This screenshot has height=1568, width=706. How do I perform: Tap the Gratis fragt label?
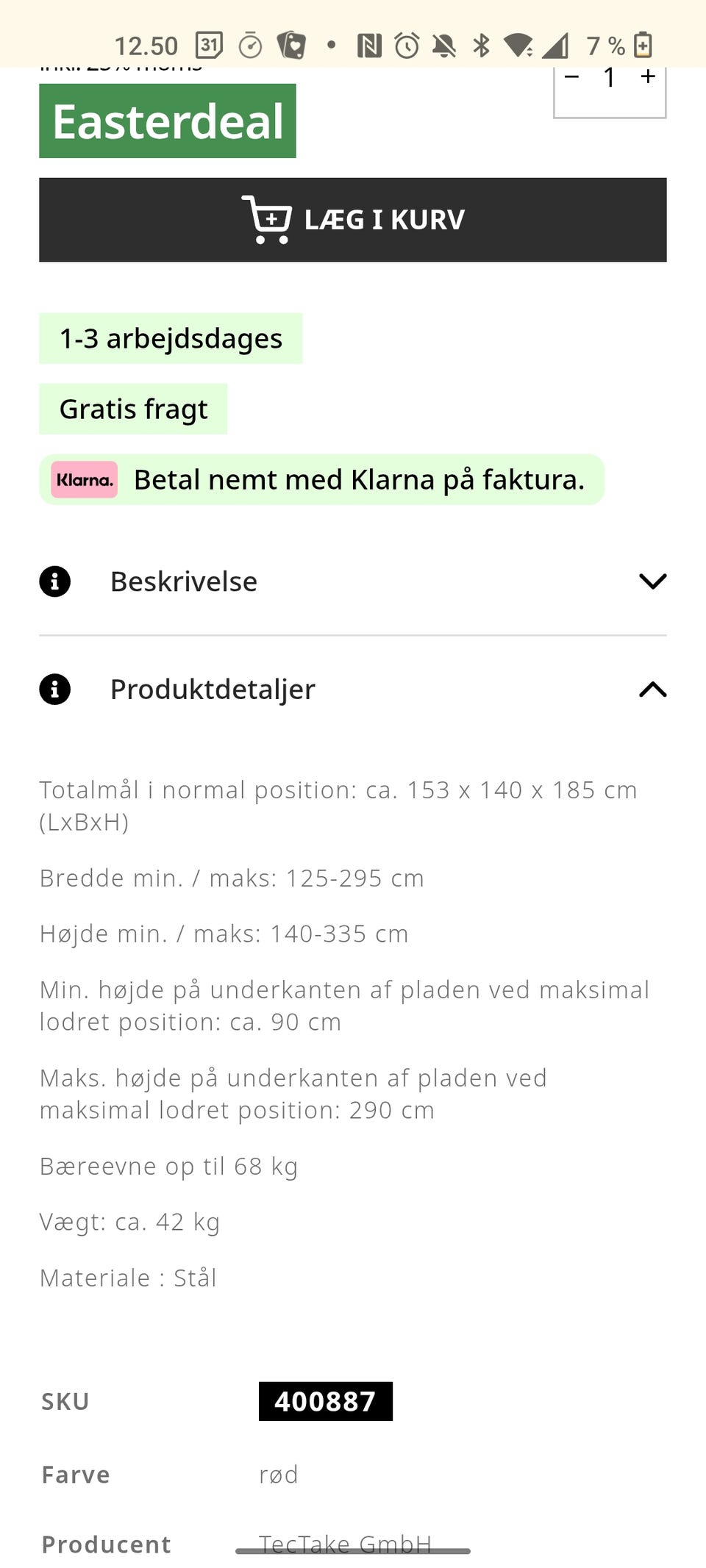[x=133, y=409]
